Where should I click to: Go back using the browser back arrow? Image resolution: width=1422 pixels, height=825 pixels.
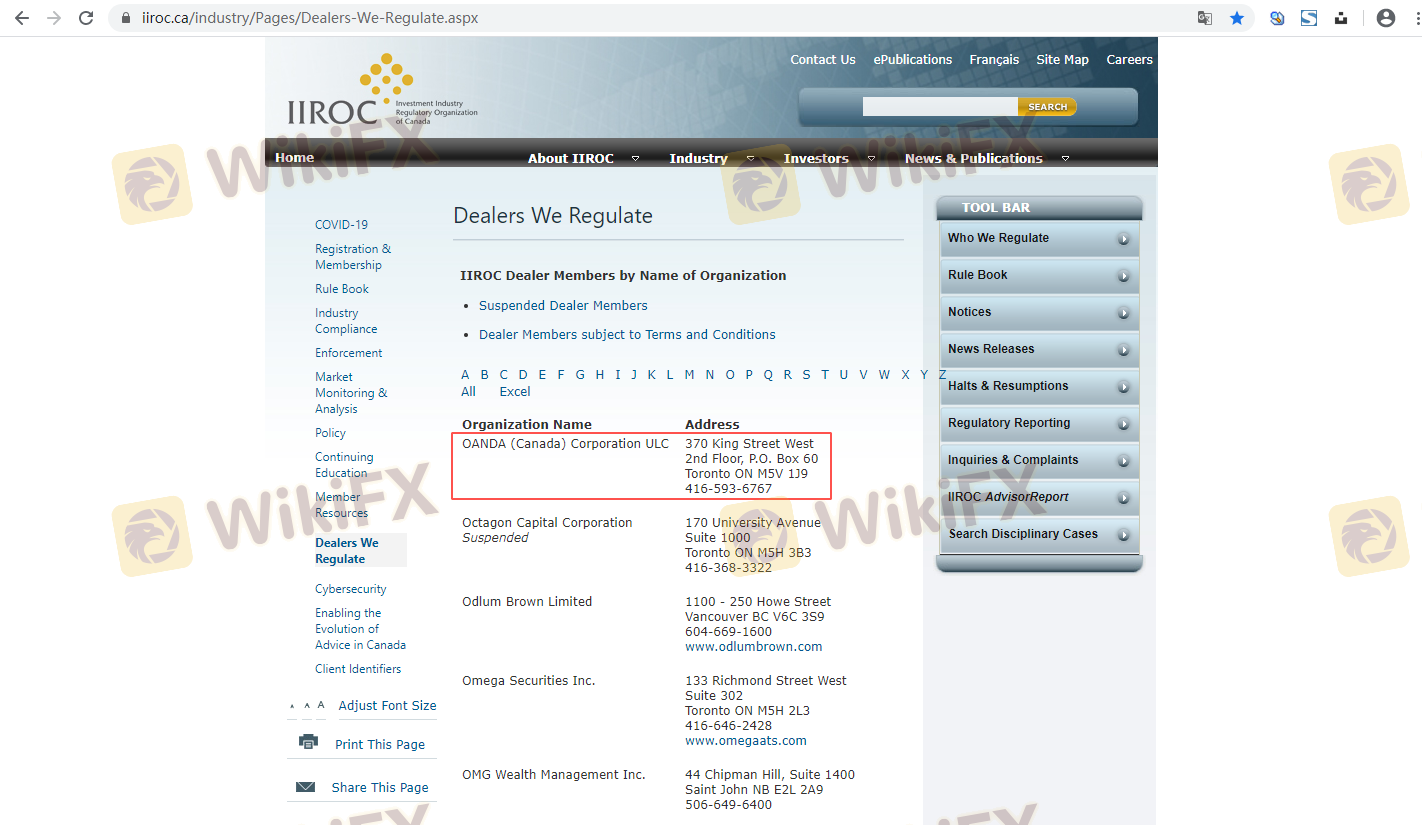22,18
